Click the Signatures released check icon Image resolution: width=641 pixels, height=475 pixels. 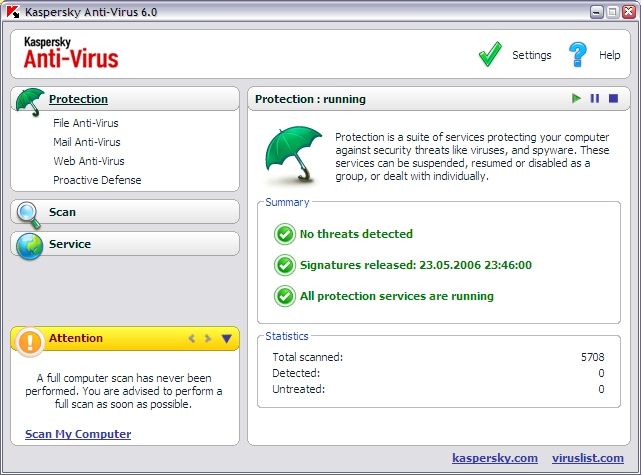click(x=285, y=265)
